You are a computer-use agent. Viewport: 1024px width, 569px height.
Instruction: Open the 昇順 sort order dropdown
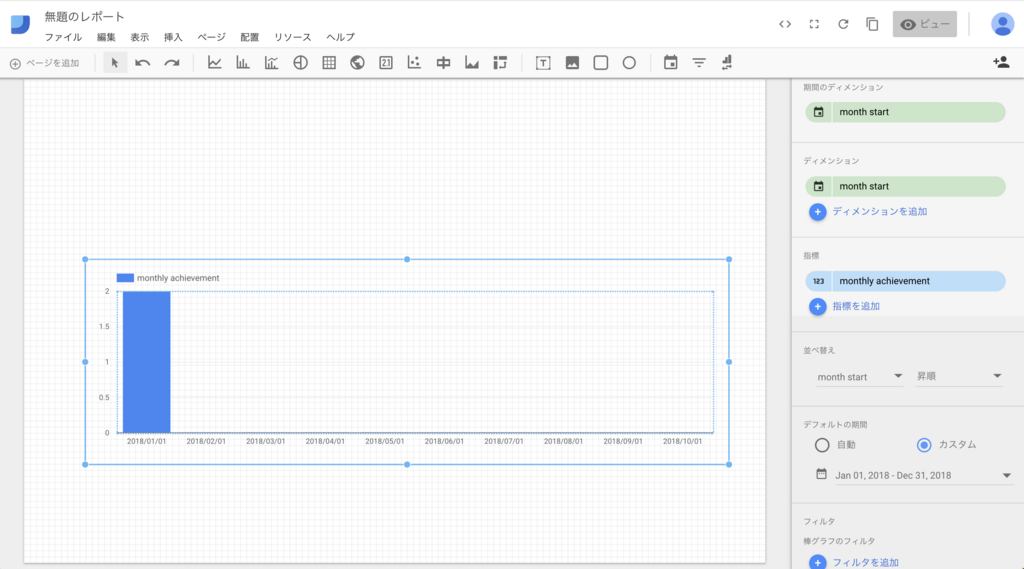(x=959, y=376)
